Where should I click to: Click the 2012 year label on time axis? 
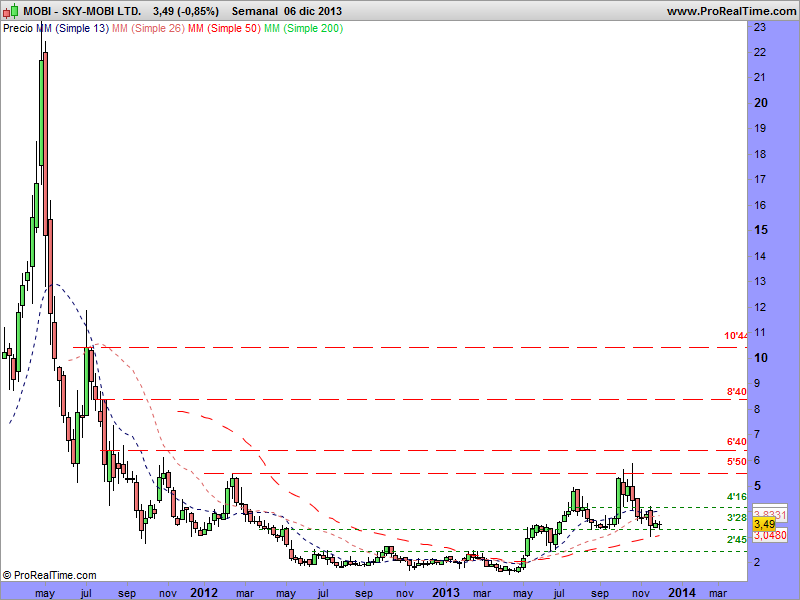(x=204, y=593)
